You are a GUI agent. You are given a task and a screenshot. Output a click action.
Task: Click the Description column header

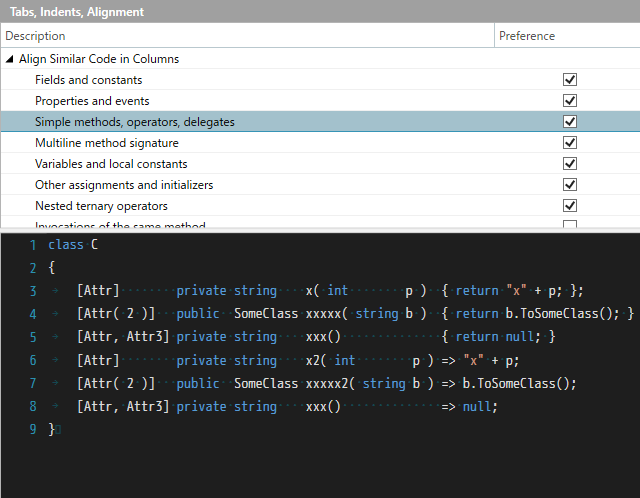pyautogui.click(x=247, y=36)
